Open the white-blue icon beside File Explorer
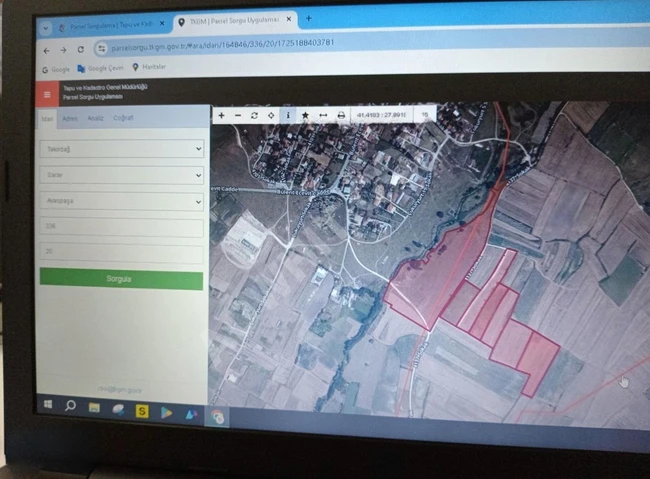Image resolution: width=650 pixels, height=479 pixels. pos(118,409)
